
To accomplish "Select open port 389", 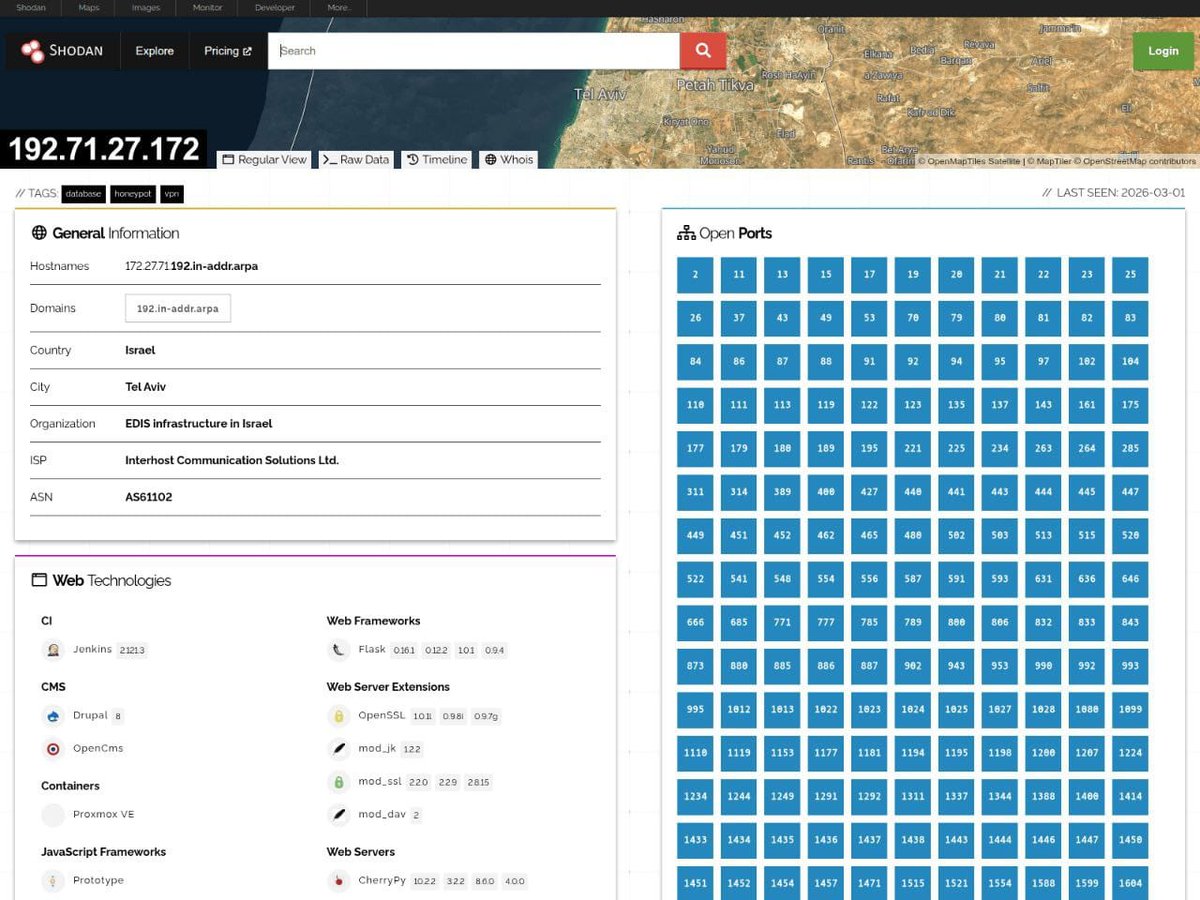I will pyautogui.click(x=782, y=492).
